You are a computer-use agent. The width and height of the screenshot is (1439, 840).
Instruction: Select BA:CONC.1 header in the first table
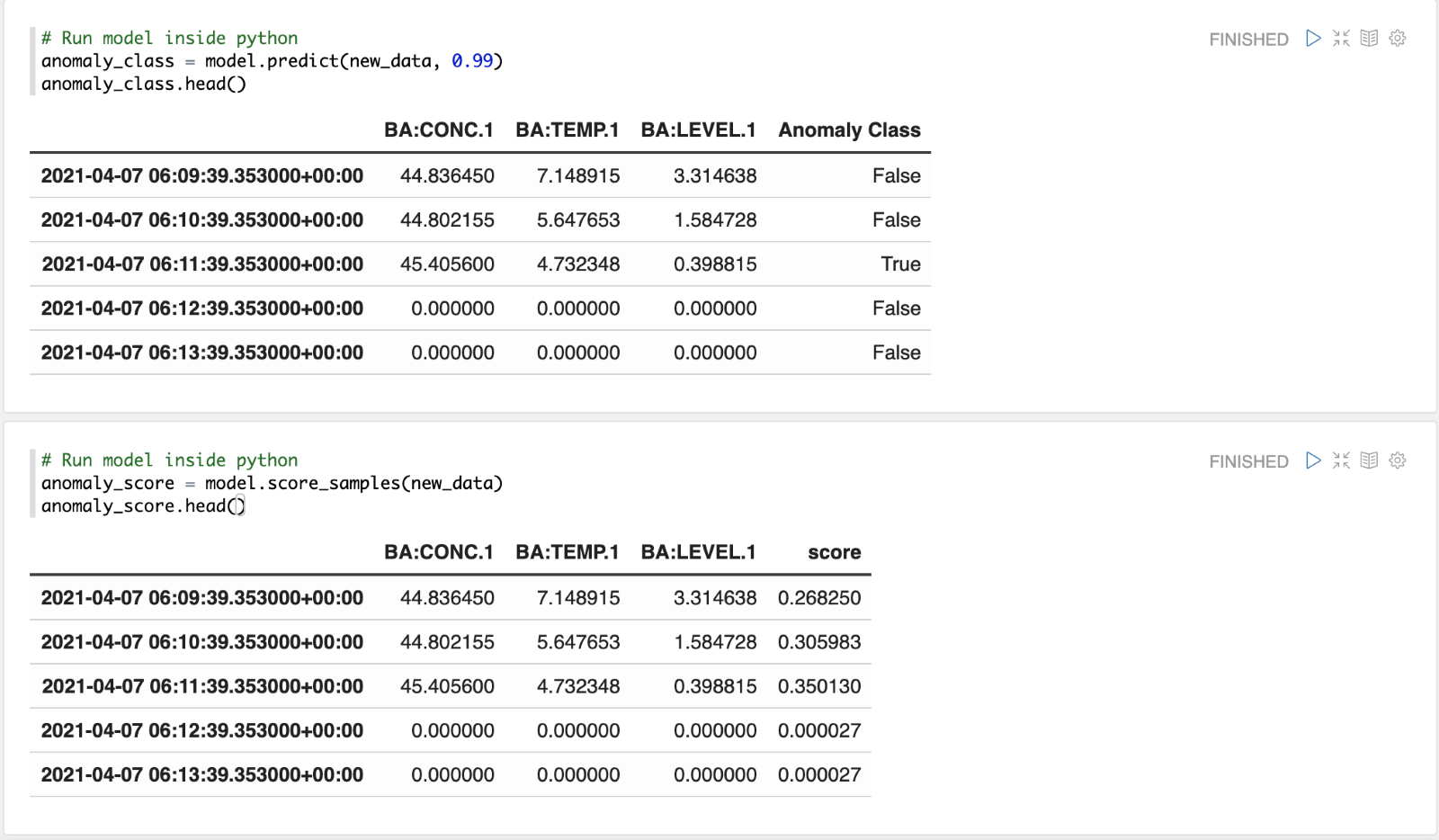point(438,130)
